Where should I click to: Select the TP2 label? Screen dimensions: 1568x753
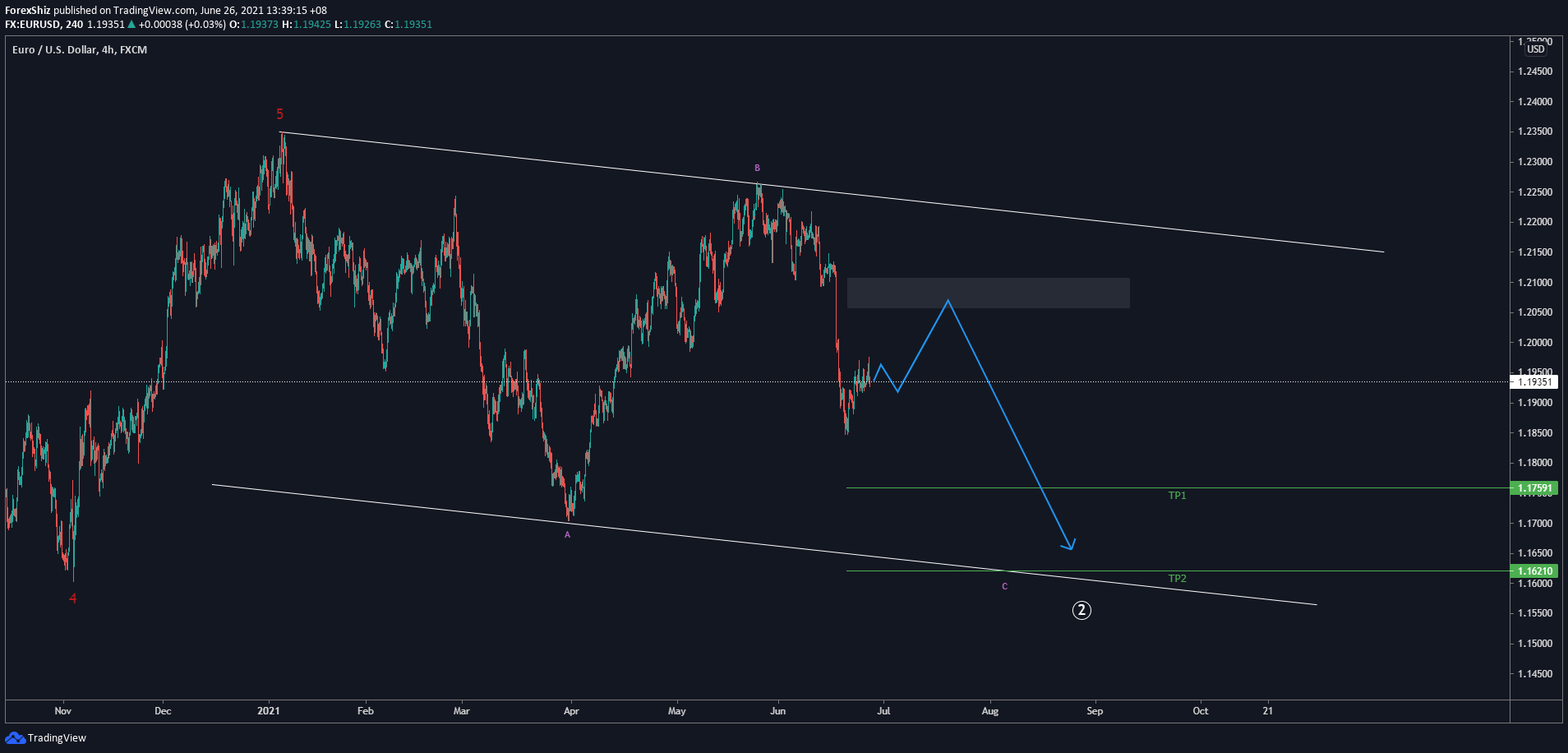(1177, 579)
